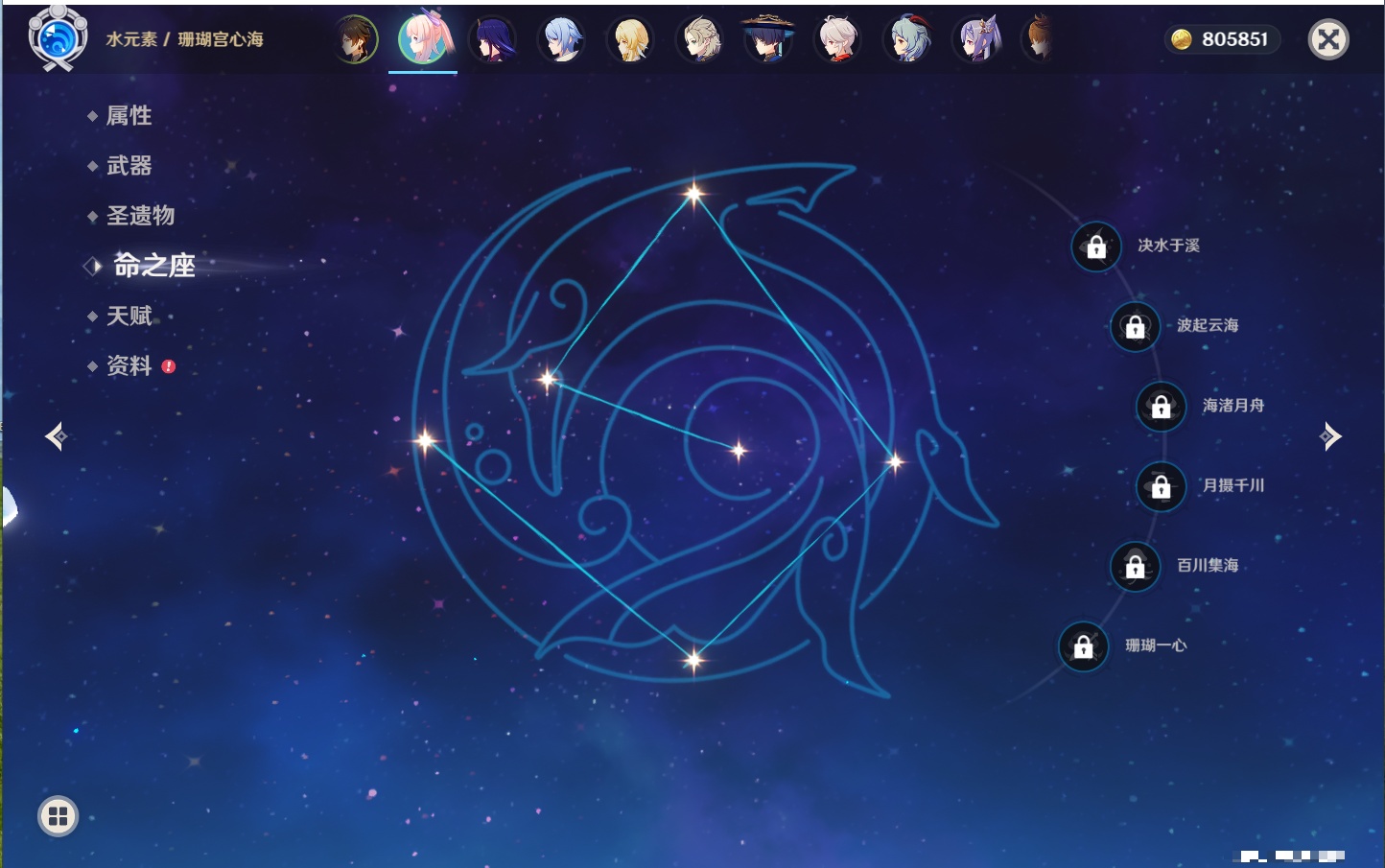Screen dimensions: 1385x868
Task: Open the 武器 weapon menu
Action: [129, 166]
